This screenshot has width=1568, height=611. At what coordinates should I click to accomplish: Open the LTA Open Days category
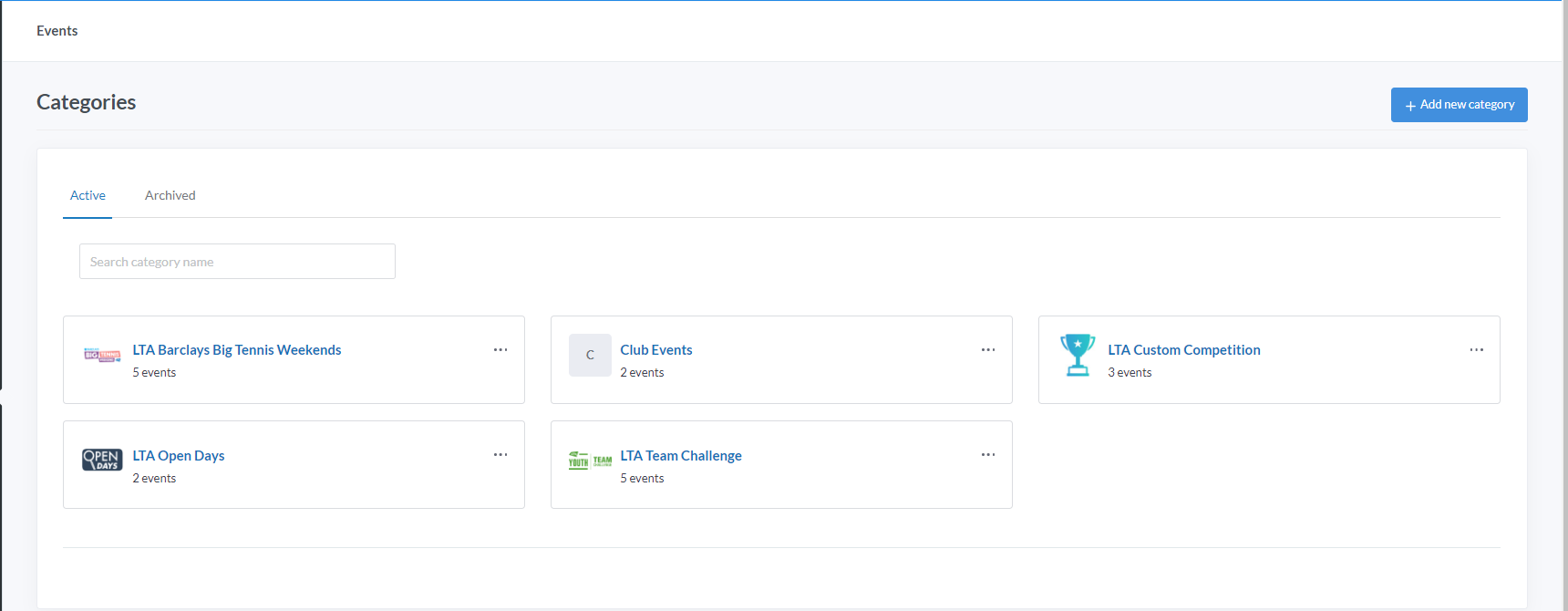pos(179,456)
